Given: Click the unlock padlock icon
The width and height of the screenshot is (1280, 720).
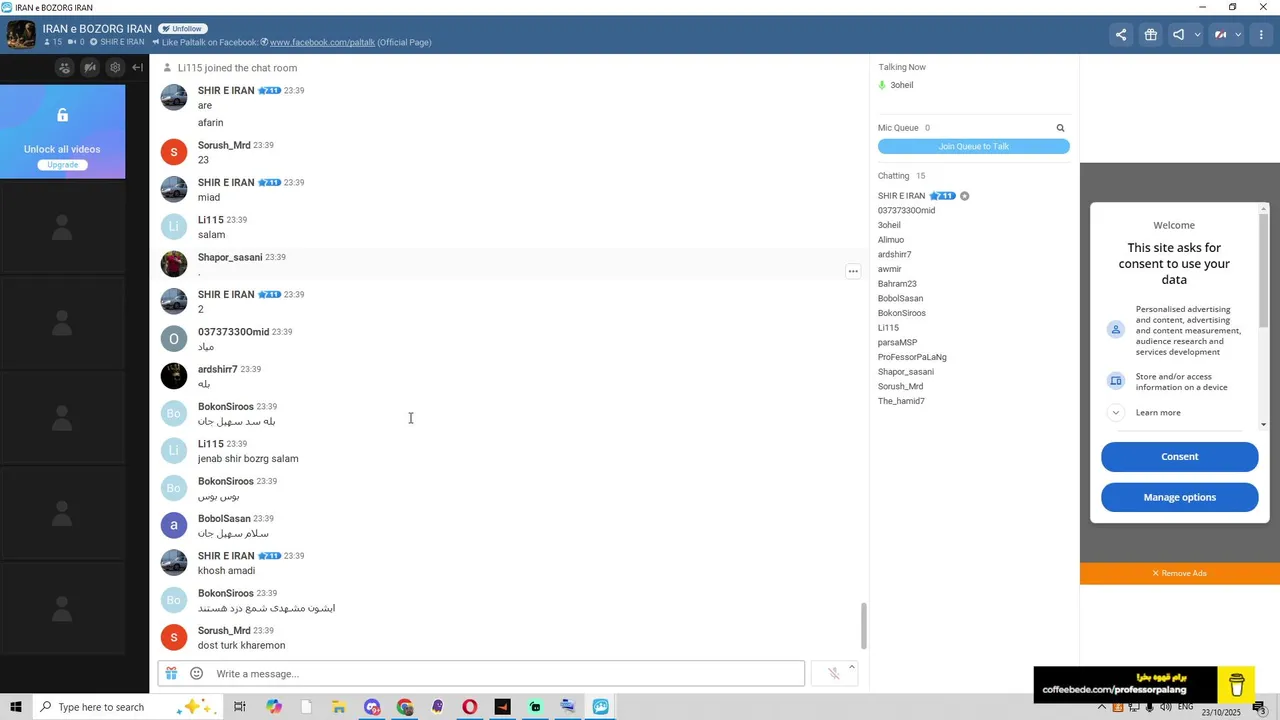Looking at the screenshot, I should (62, 115).
